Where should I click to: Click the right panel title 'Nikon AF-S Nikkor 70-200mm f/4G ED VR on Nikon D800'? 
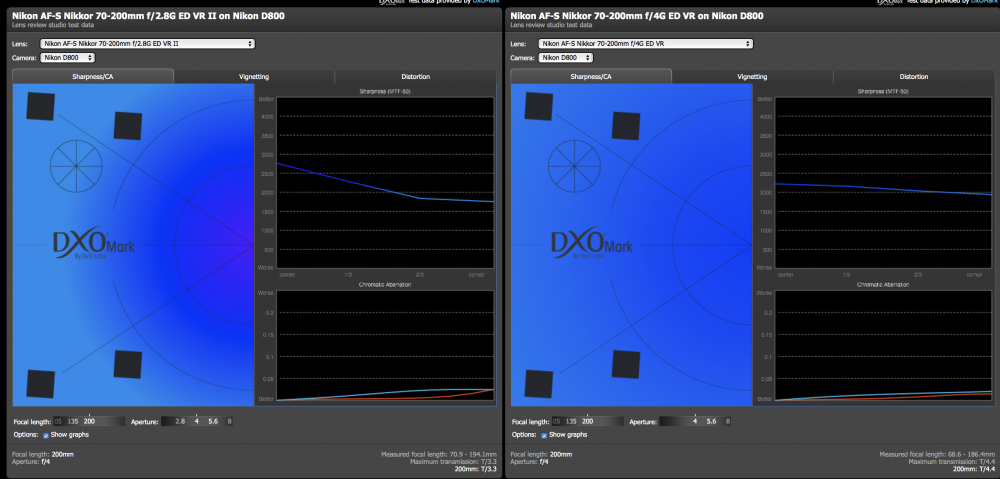[x=637, y=16]
